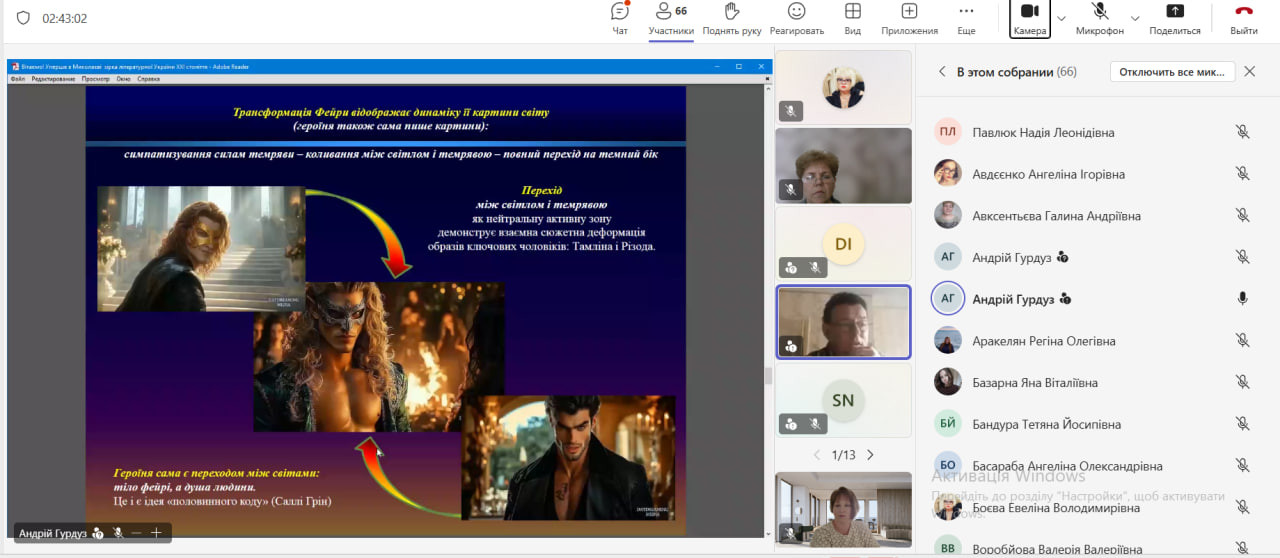Toggle microphone for Павлюк Надія Леонідівна
1280x558 pixels.
click(x=1242, y=132)
